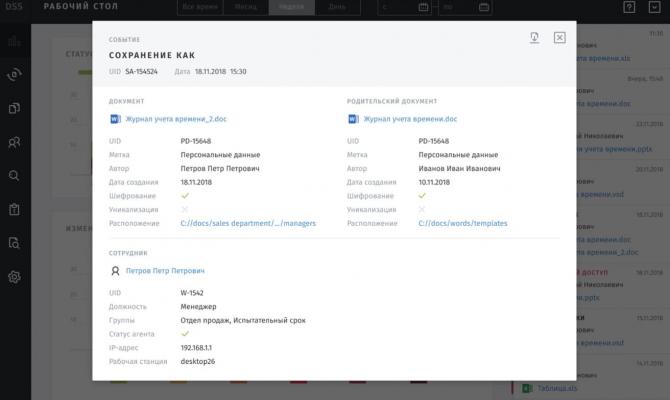Click Excel icon beside Таблица.xls in background
This screenshot has width=670, height=400.
(527, 388)
